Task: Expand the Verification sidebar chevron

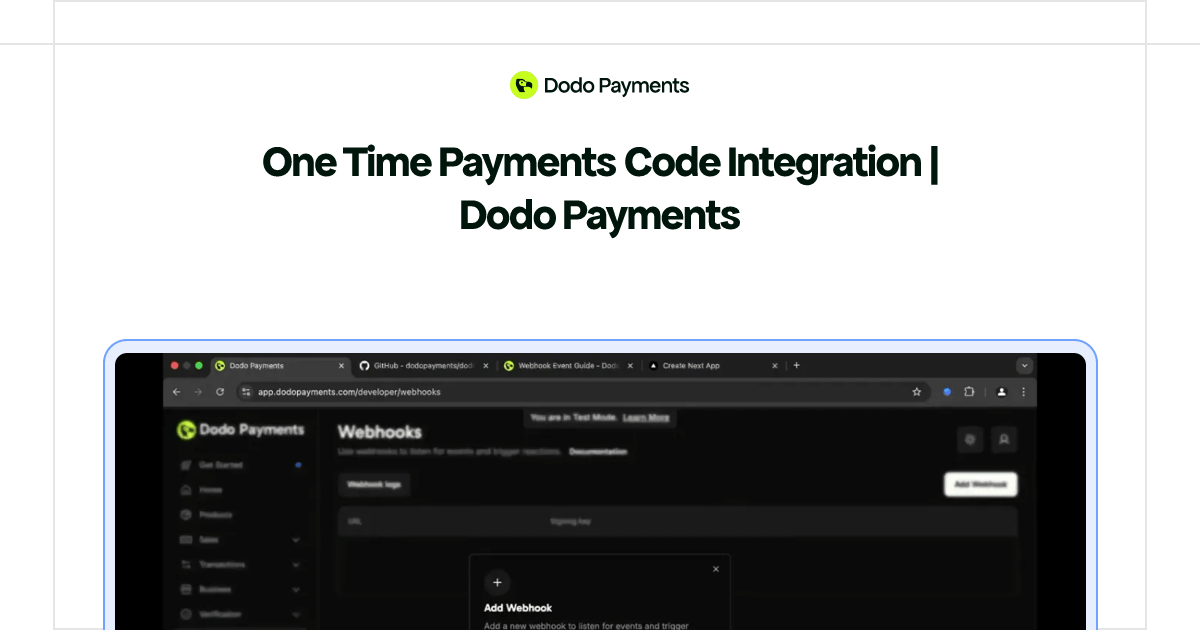Action: (x=296, y=614)
